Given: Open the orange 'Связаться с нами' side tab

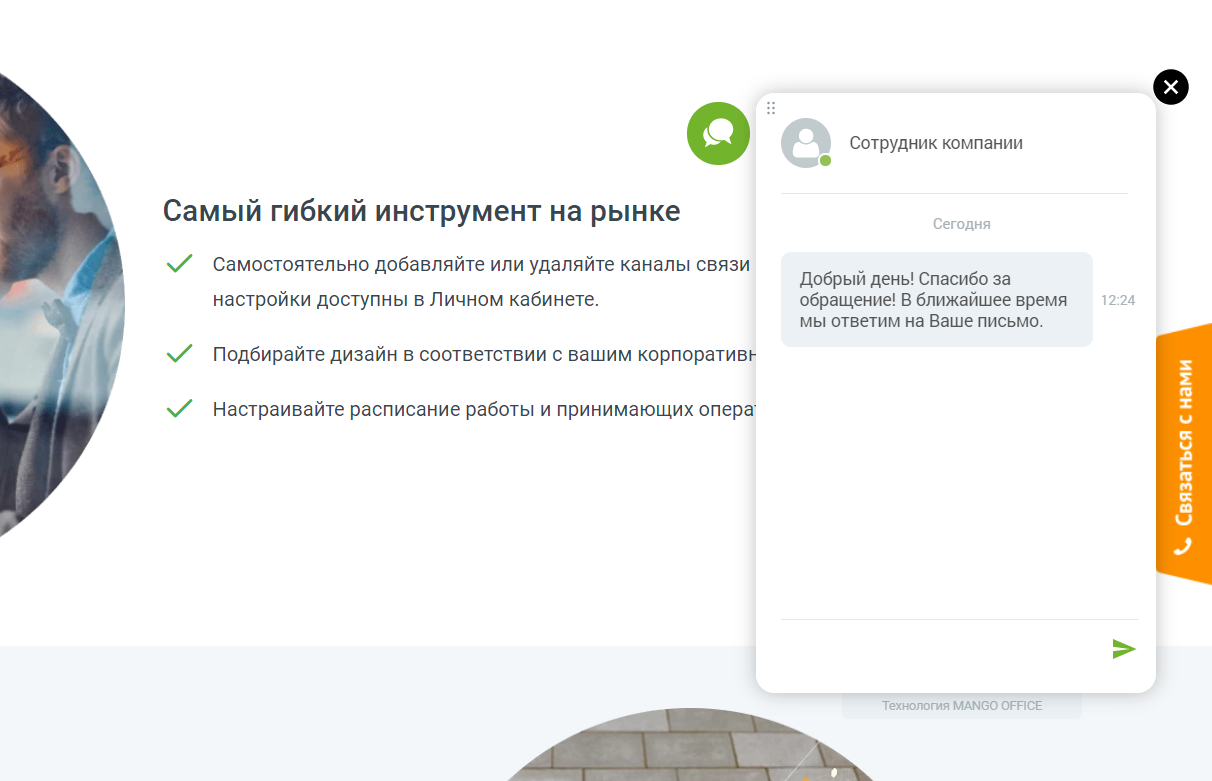Looking at the screenshot, I should (1184, 453).
